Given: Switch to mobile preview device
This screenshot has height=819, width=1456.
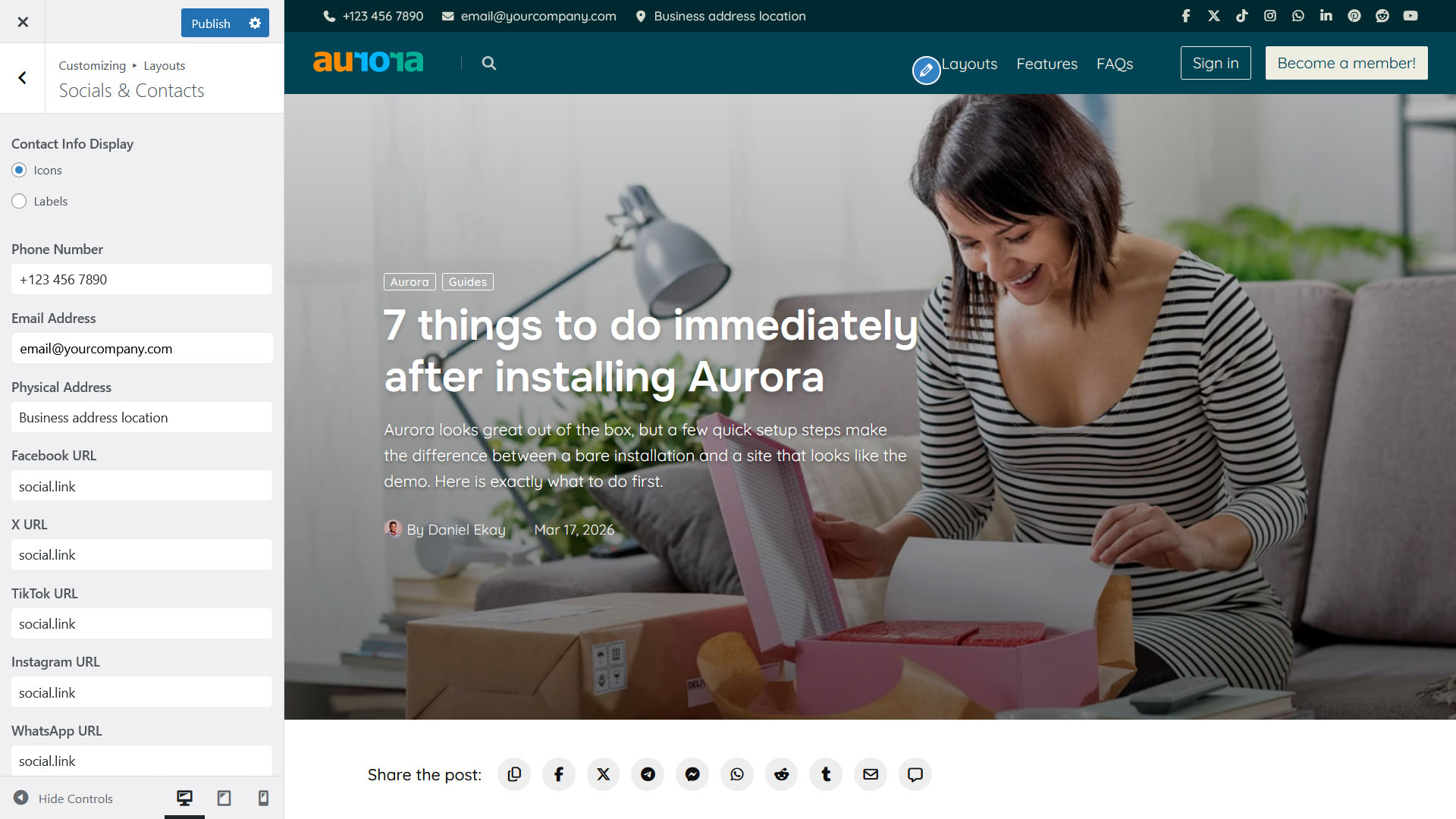Looking at the screenshot, I should click(x=263, y=798).
